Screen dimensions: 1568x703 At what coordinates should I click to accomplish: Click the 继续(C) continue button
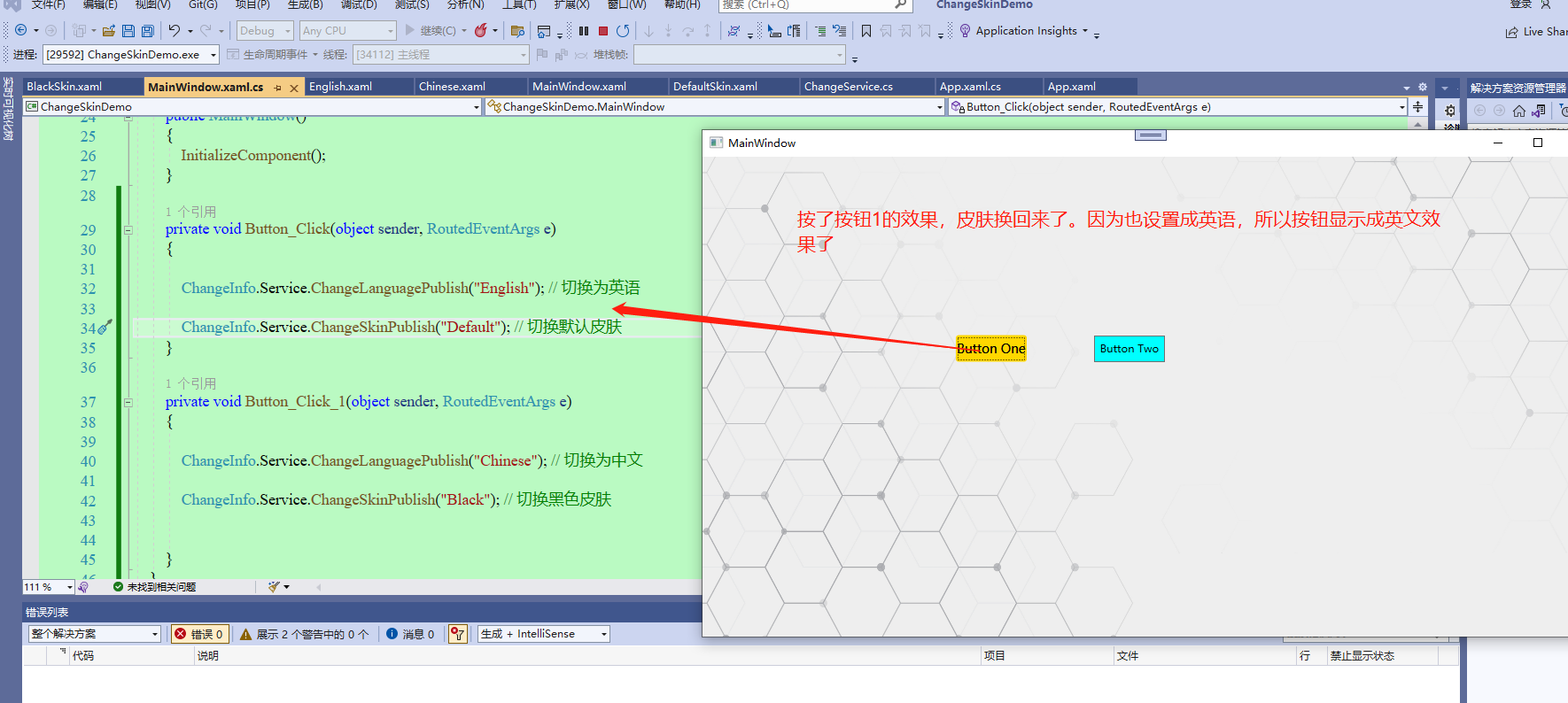point(431,31)
